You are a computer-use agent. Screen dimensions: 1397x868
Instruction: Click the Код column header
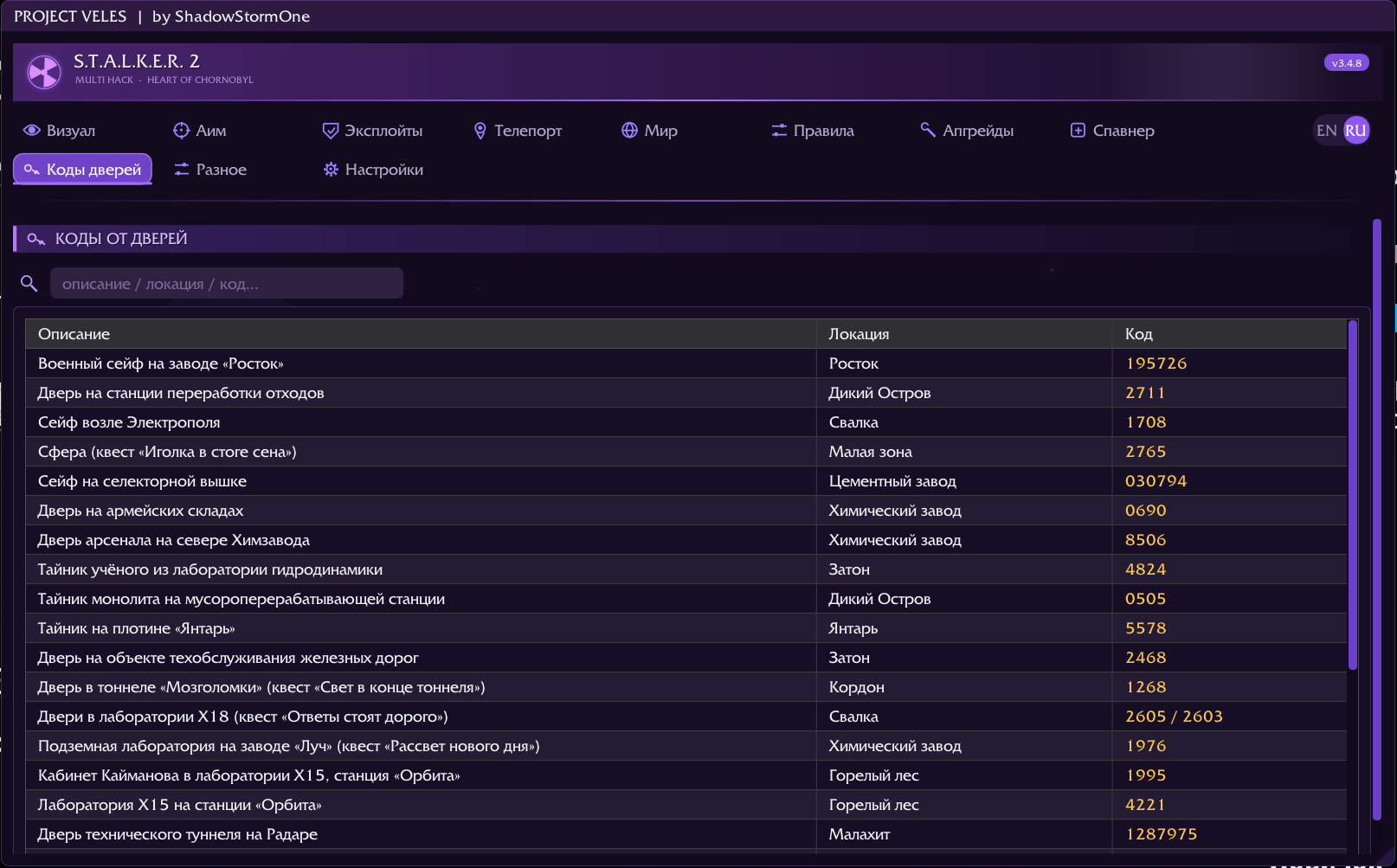(x=1230, y=334)
